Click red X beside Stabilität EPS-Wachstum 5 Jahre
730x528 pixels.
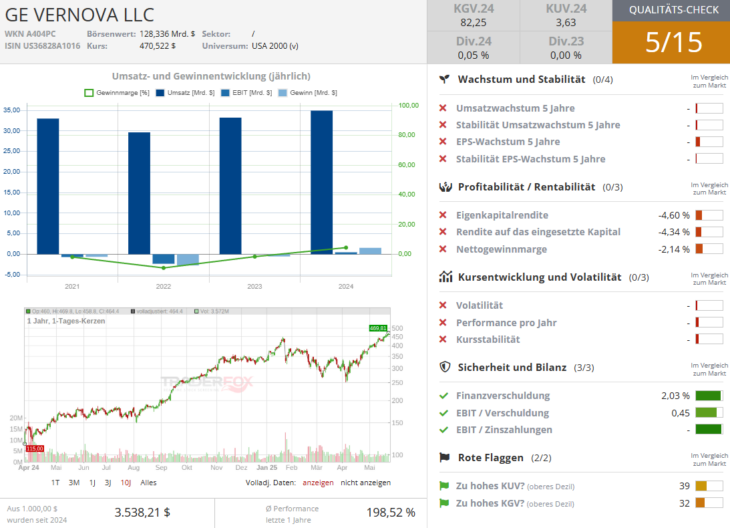click(443, 159)
